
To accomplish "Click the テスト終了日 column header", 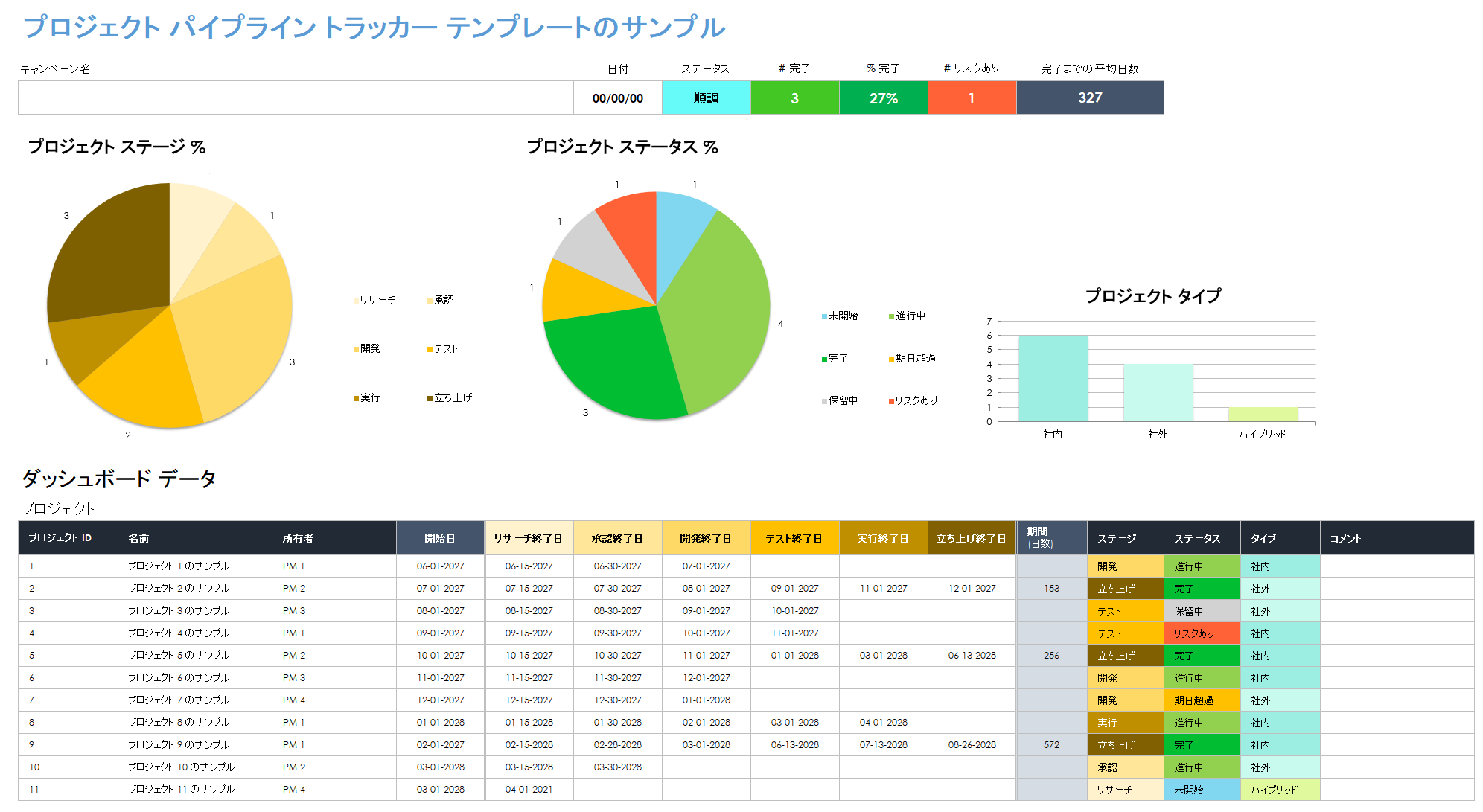I will 794,538.
